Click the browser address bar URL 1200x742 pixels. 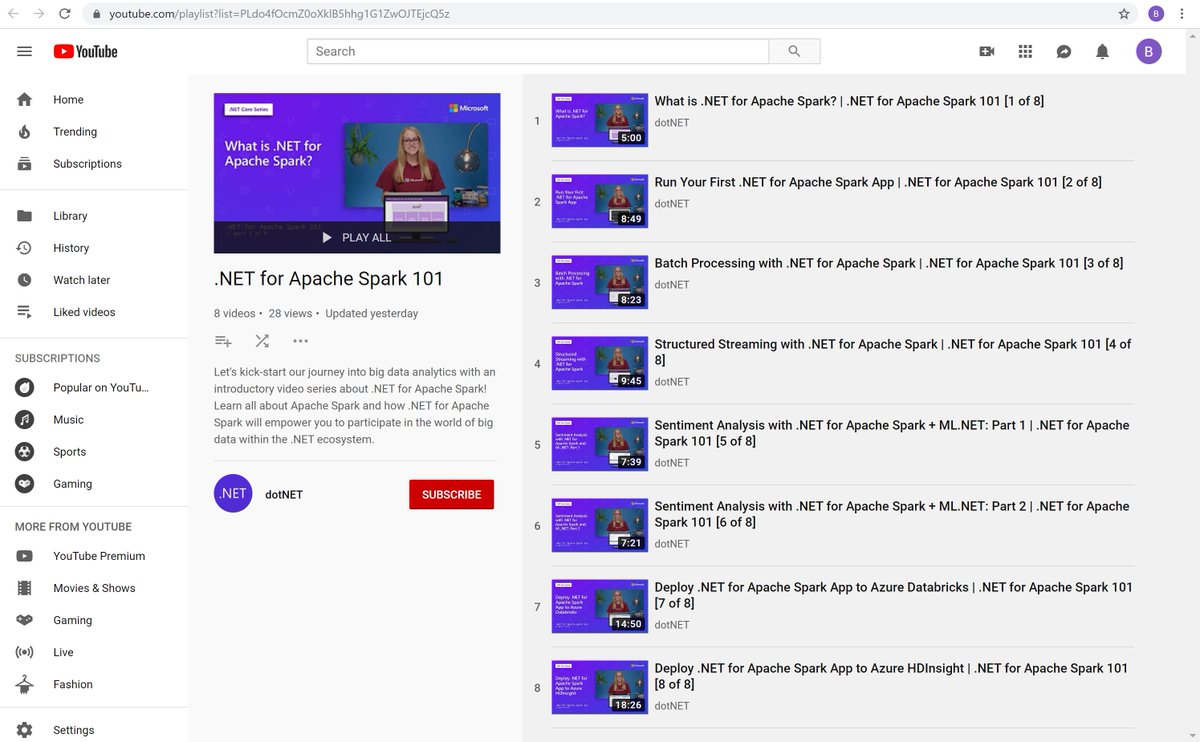279,14
